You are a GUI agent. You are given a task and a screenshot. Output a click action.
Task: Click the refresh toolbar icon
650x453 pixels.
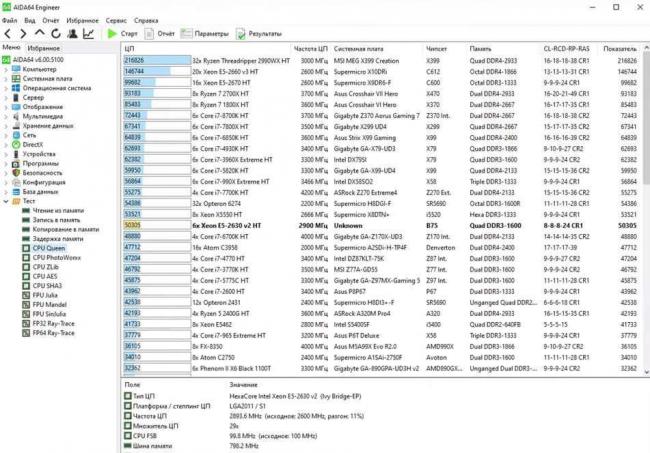(x=56, y=34)
